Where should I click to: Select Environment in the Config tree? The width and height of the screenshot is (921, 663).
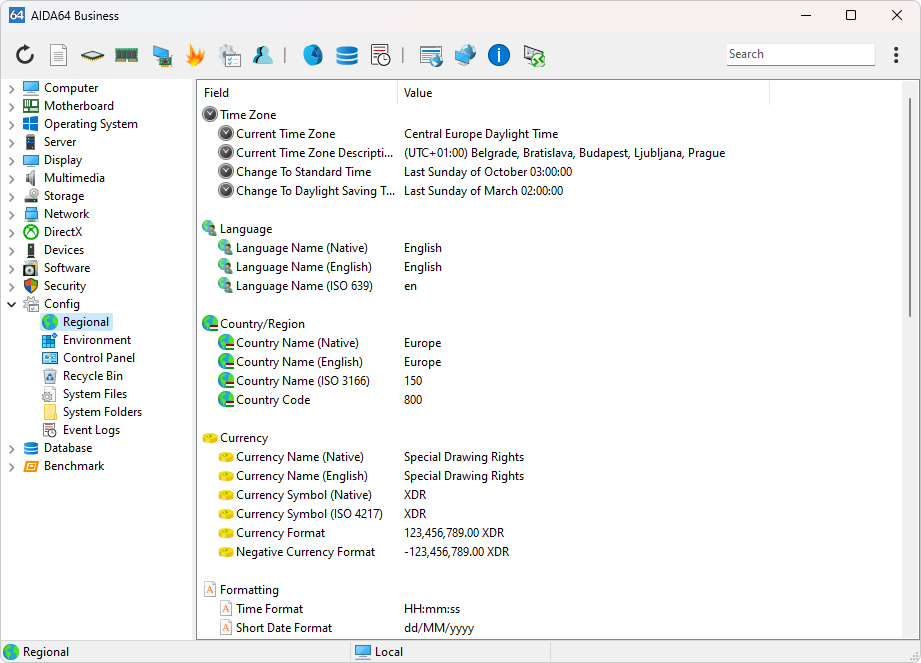click(96, 340)
